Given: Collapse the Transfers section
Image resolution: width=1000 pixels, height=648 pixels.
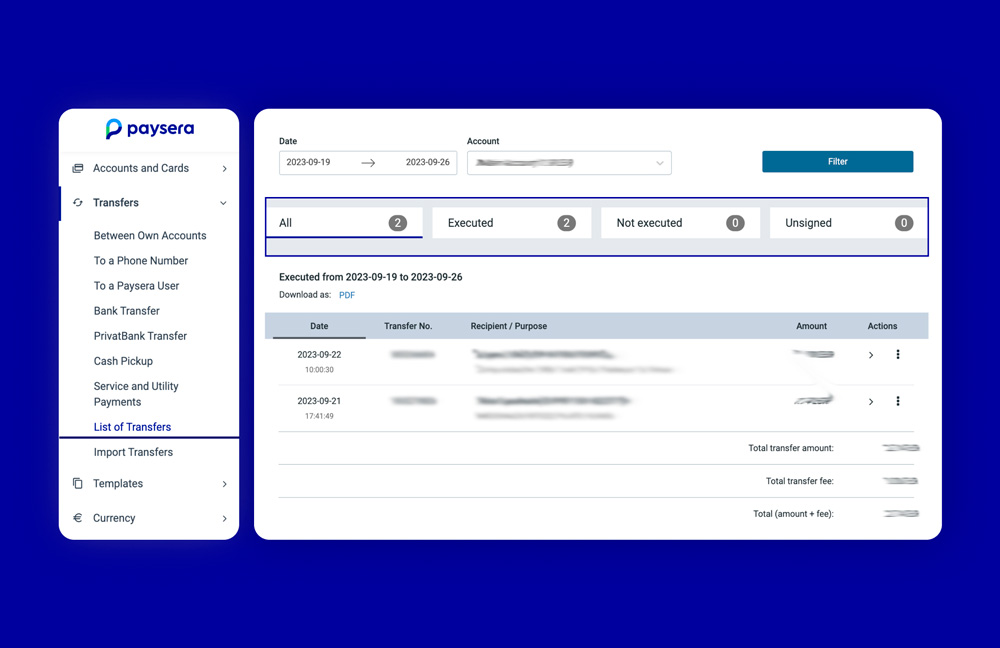Looking at the screenshot, I should point(223,202).
